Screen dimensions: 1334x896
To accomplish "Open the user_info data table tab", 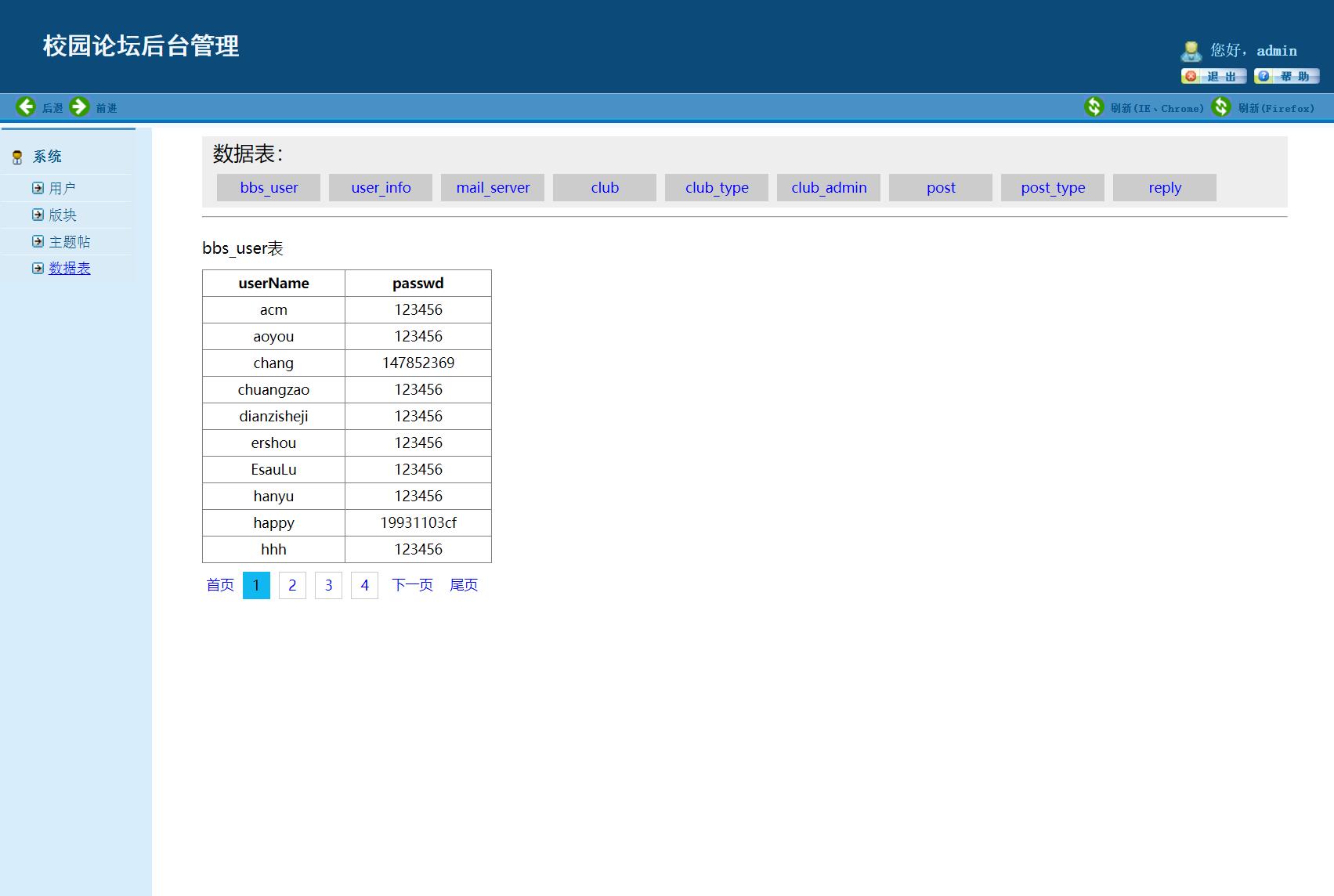I will coord(381,188).
